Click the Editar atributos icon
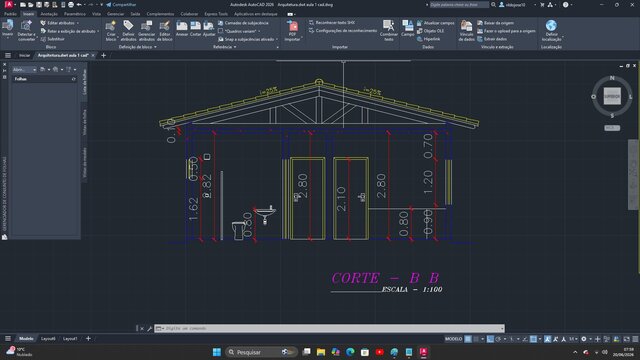 43,23
